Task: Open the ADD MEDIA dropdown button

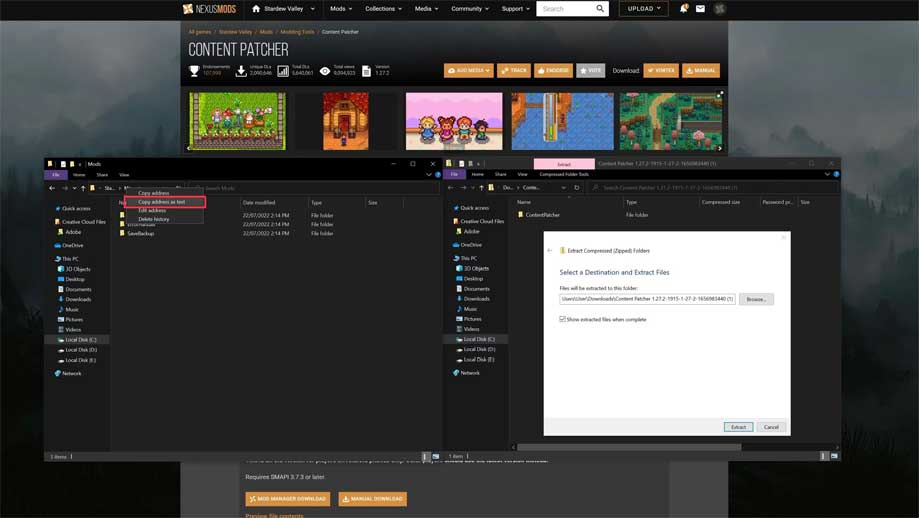Action: [x=469, y=70]
